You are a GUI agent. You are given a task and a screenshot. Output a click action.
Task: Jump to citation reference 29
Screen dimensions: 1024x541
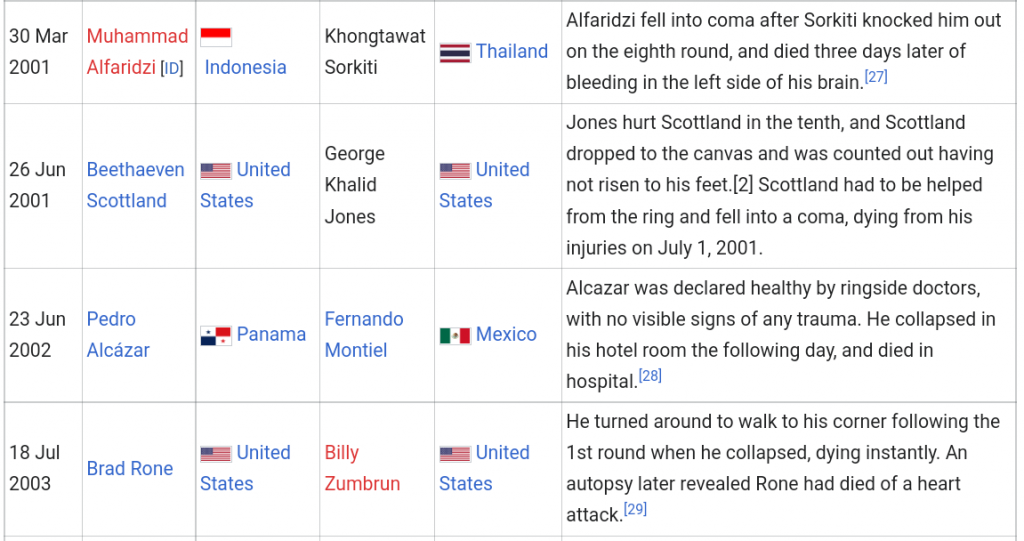click(x=635, y=509)
